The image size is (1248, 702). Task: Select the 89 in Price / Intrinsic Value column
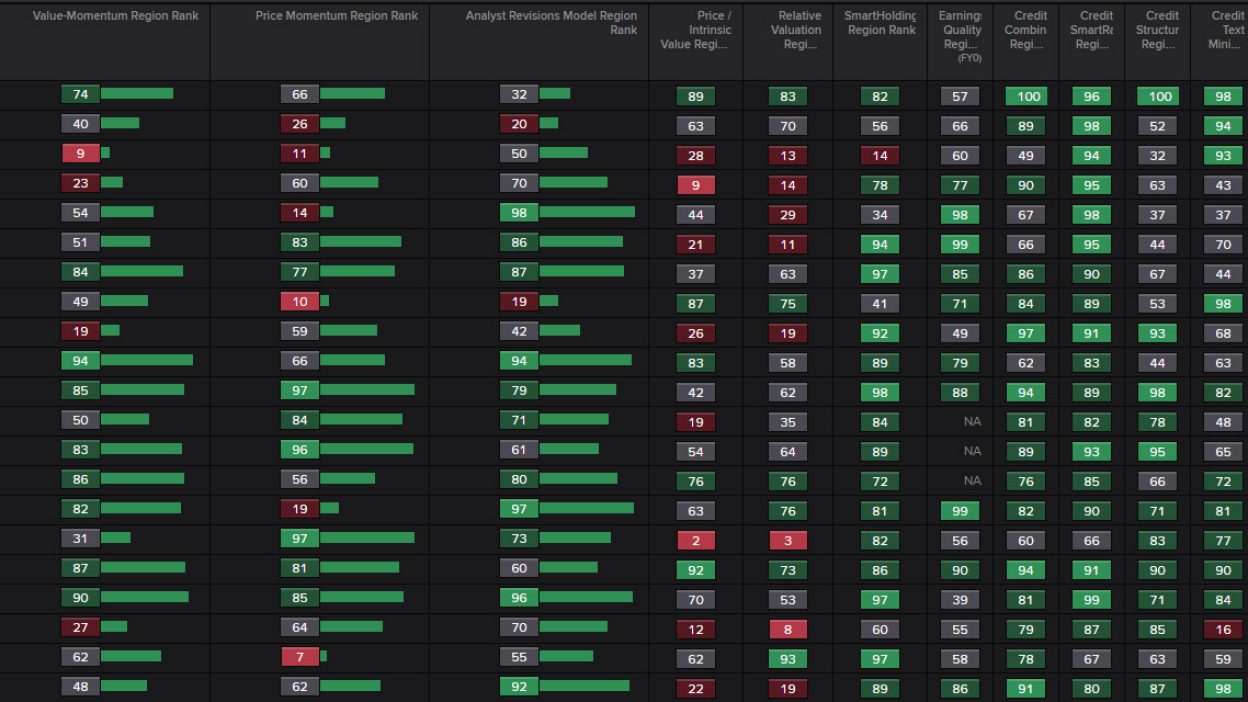click(x=695, y=97)
